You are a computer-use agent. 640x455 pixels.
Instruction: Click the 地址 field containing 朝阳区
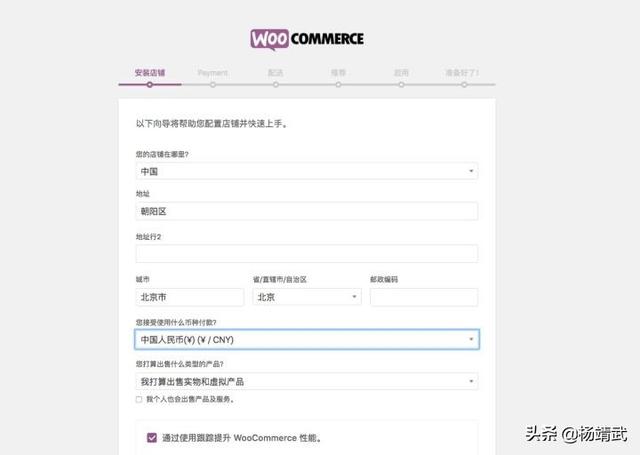click(307, 211)
